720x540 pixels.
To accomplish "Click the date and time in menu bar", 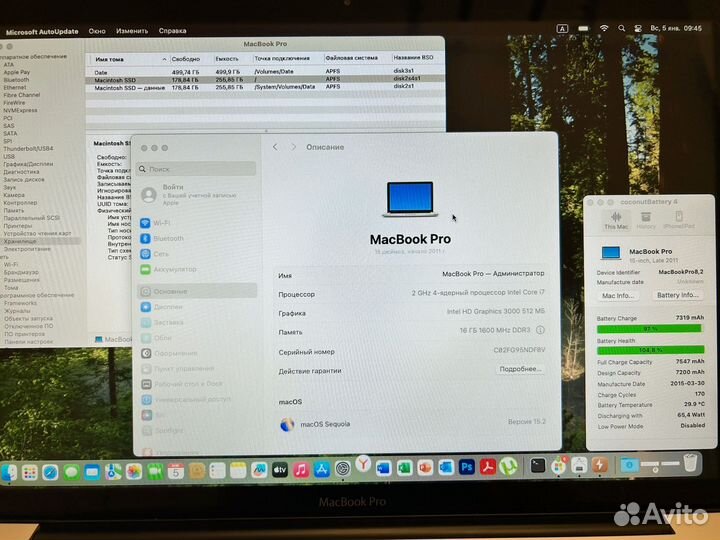I will tap(675, 28).
